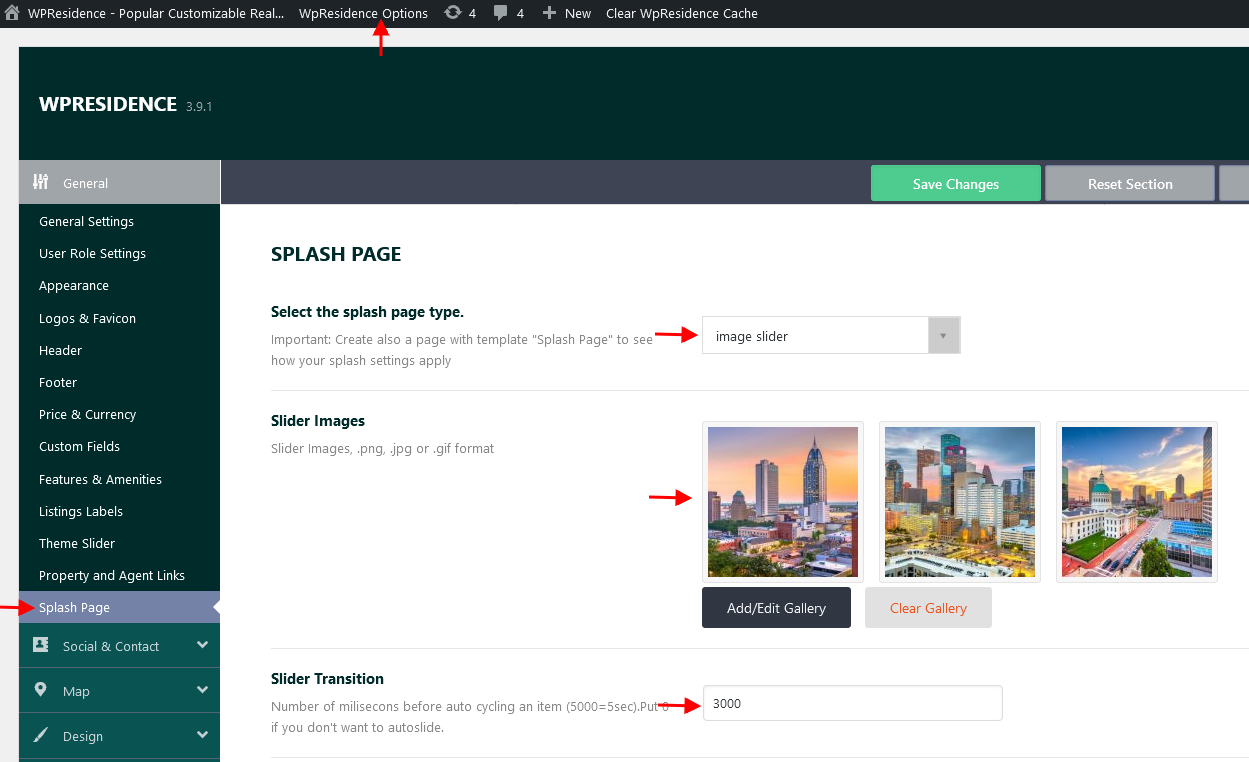Click the General section sliders icon
The width and height of the screenshot is (1249, 762).
(41, 182)
